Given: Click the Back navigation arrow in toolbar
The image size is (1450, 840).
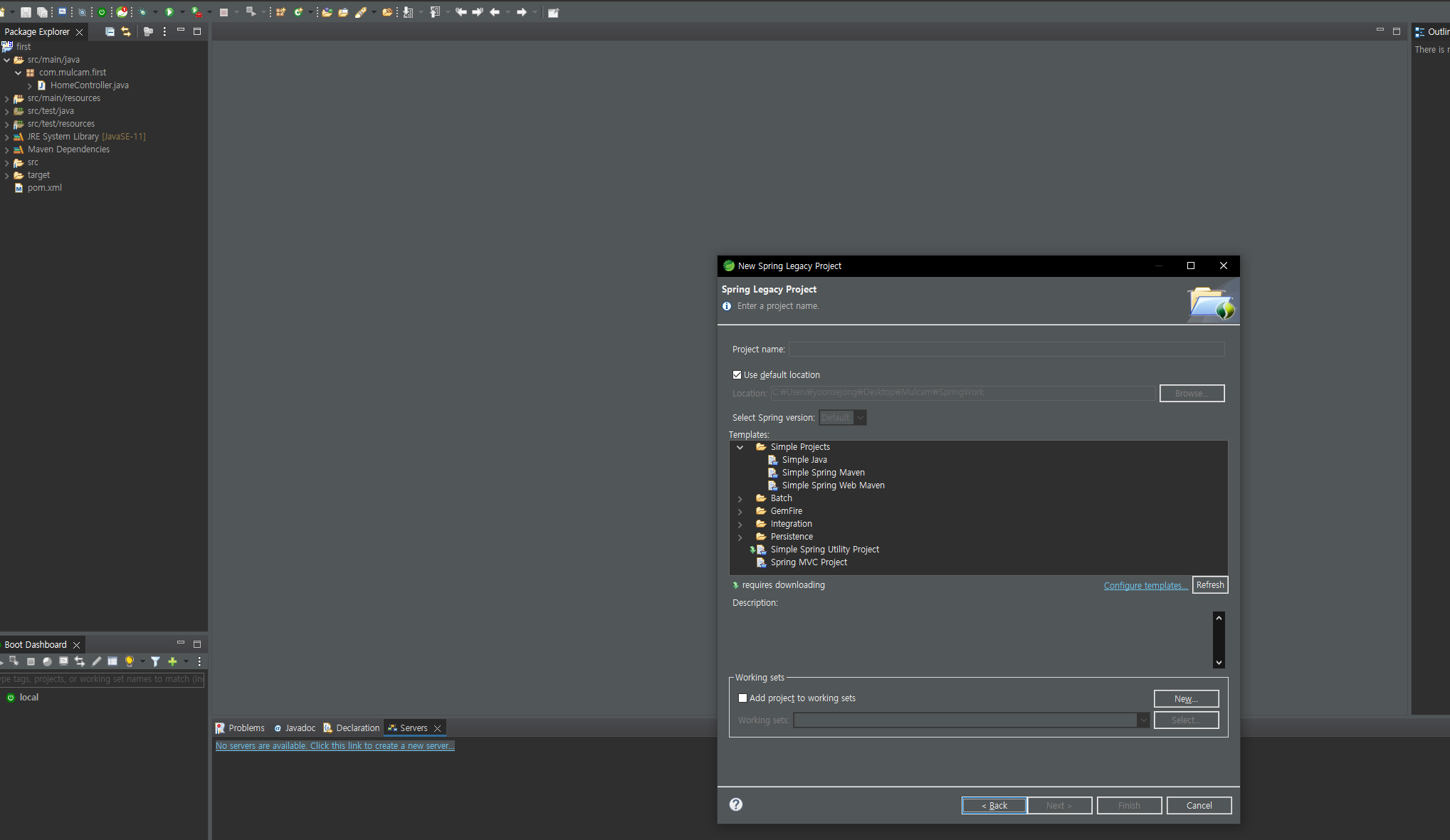Looking at the screenshot, I should 495,12.
